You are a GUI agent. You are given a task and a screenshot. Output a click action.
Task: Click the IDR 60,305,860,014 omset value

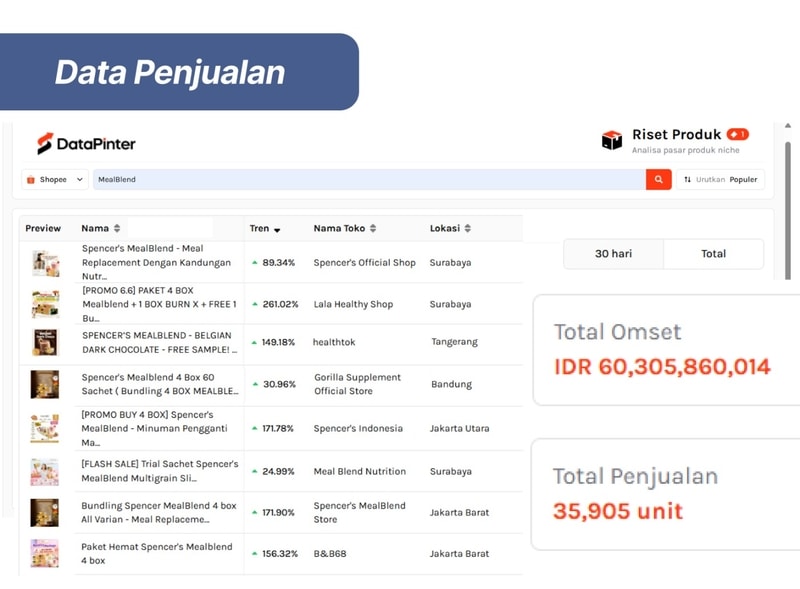(x=662, y=366)
